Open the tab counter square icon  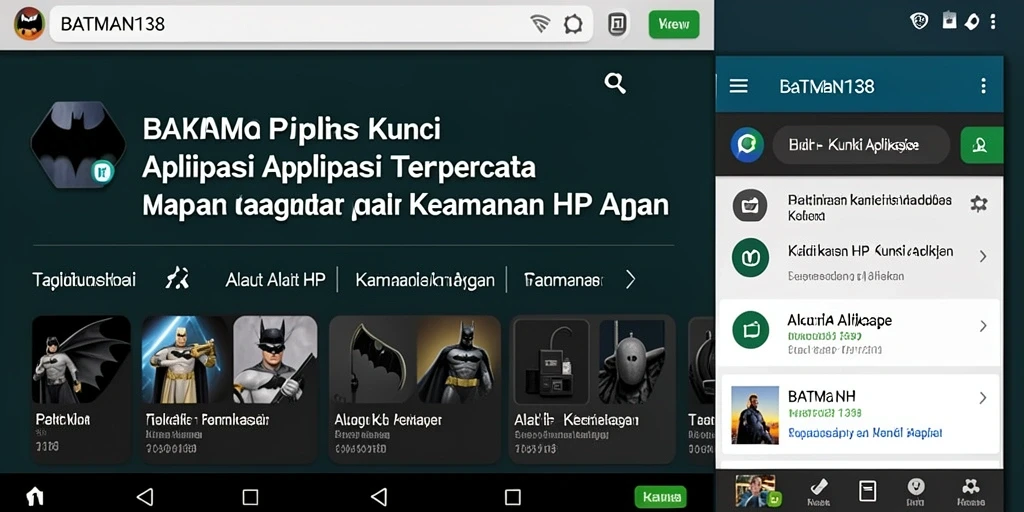point(617,25)
